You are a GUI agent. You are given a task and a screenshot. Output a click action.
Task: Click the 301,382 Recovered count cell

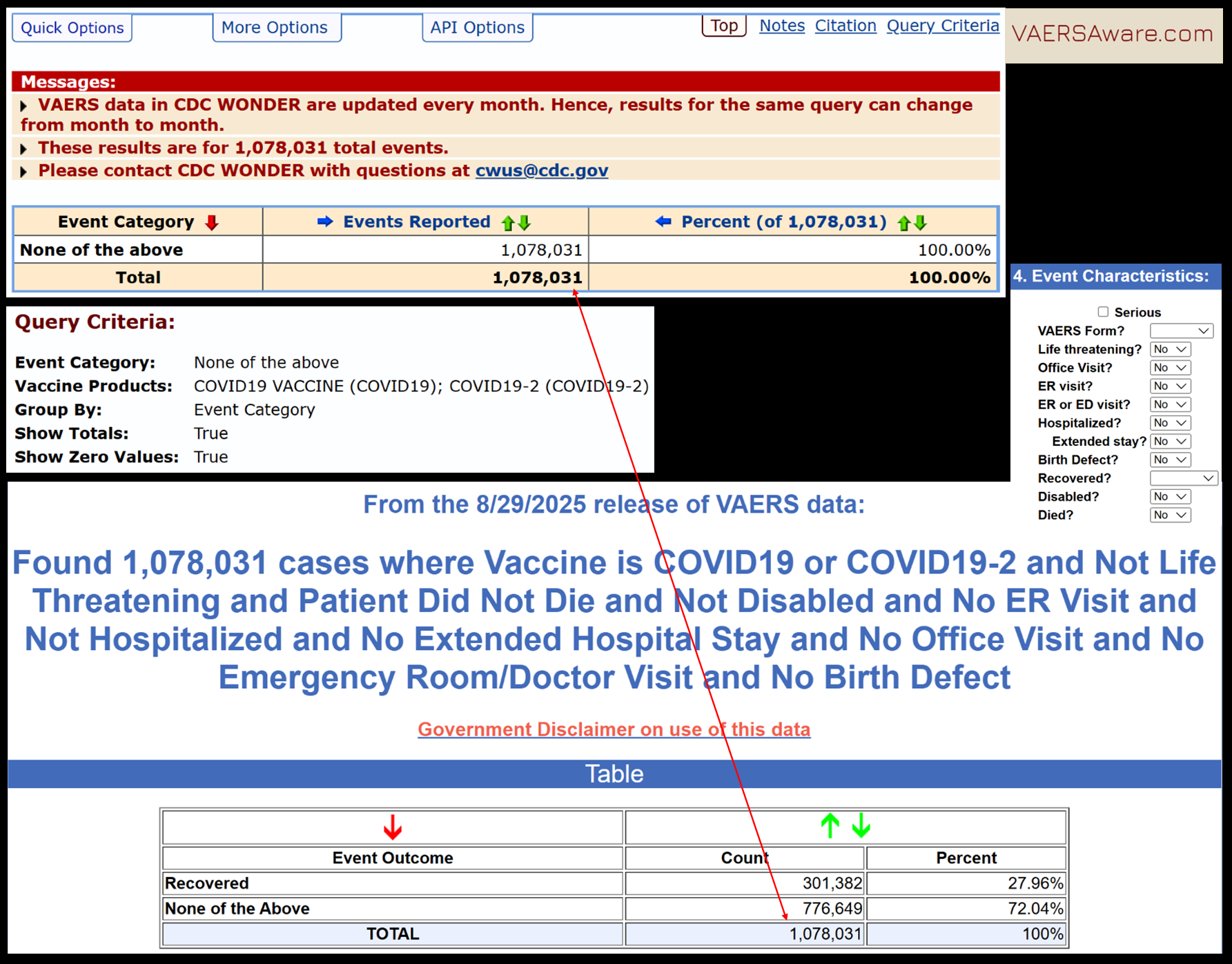click(744, 883)
